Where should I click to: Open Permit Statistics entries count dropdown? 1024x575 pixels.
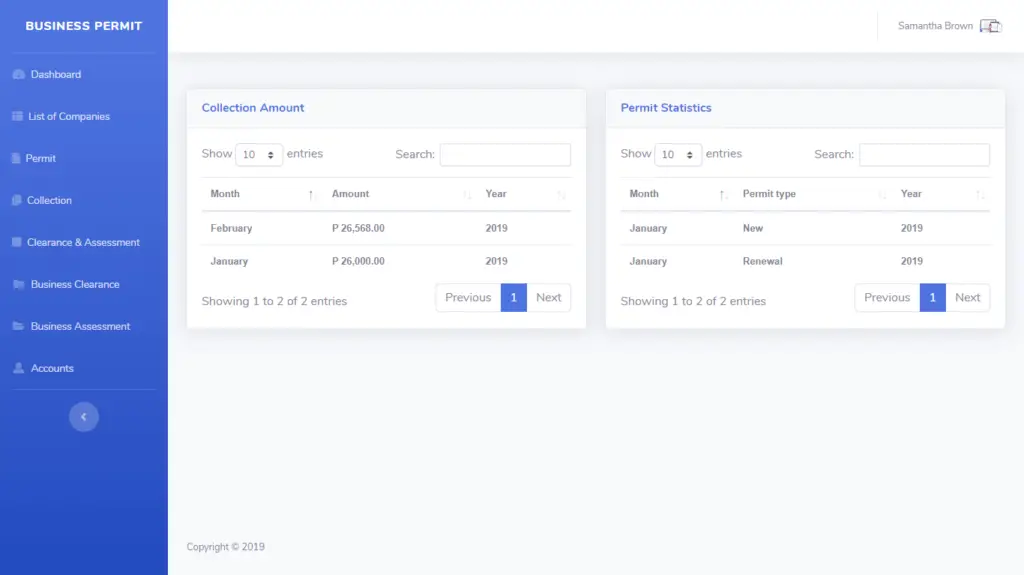(x=678, y=155)
